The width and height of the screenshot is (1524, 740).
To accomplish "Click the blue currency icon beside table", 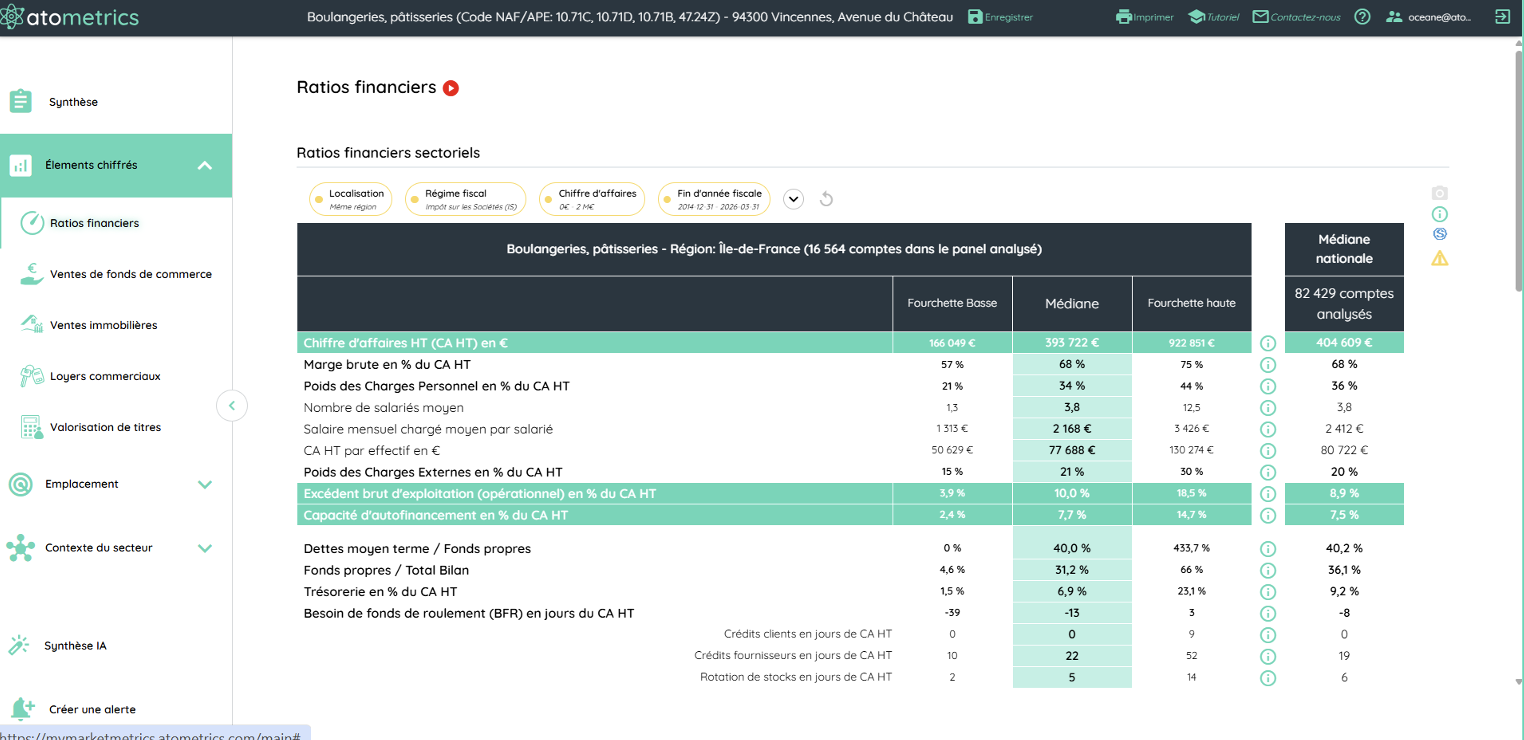I will click(x=1440, y=234).
